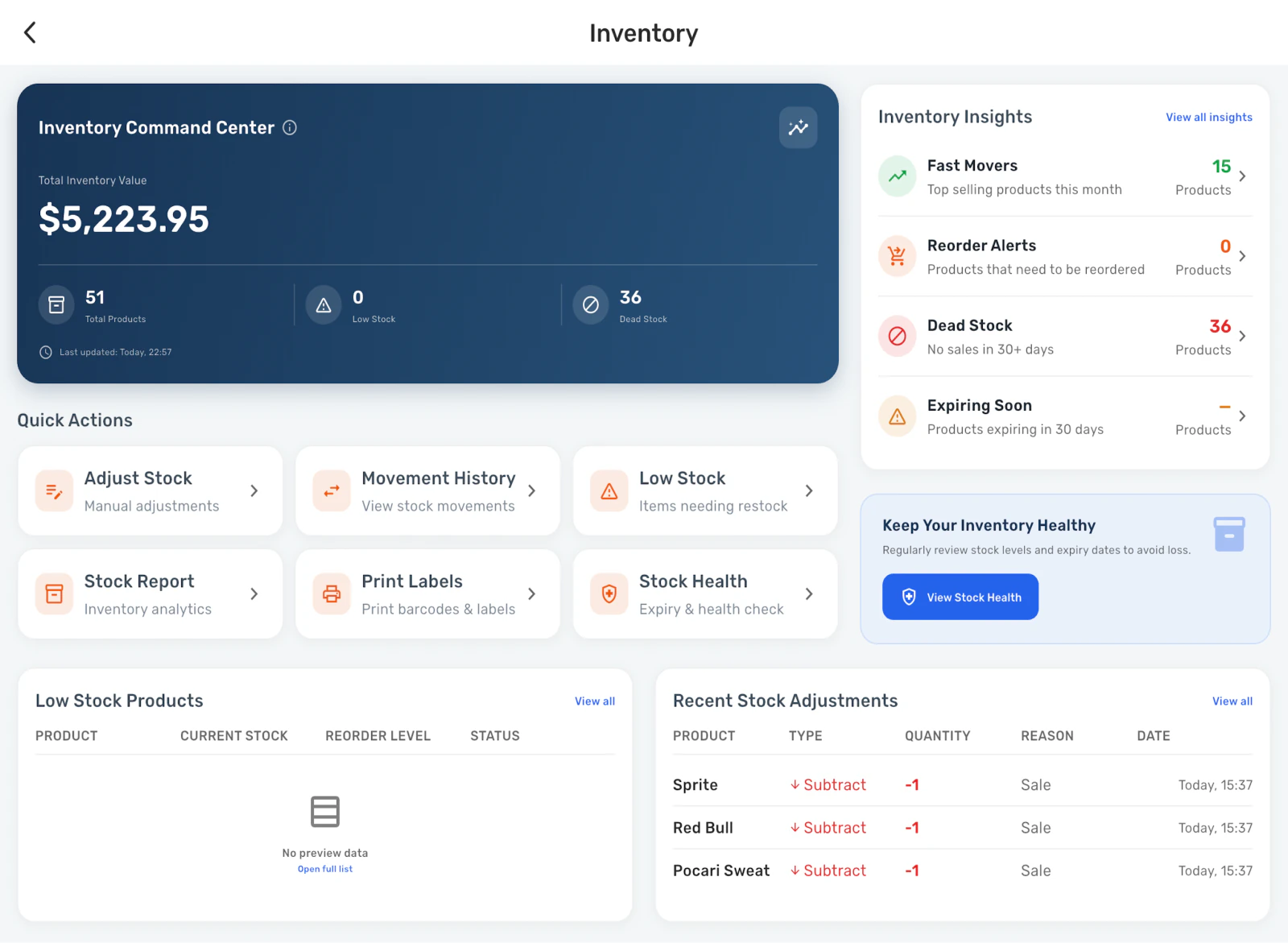The width and height of the screenshot is (1288, 943).
Task: Select the Sprite adjustment row
Action: point(963,785)
